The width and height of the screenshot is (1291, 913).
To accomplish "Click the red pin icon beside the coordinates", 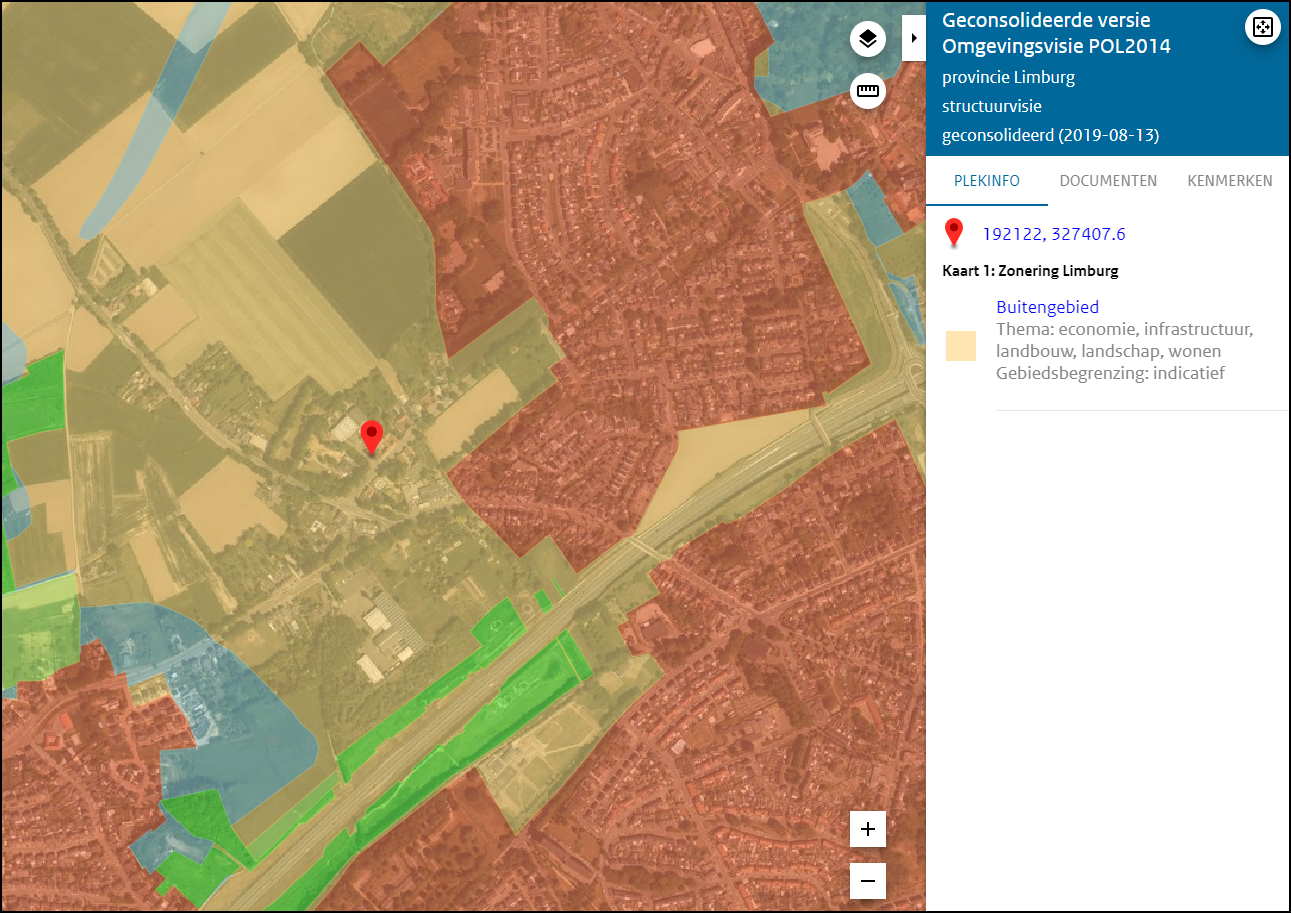I will pyautogui.click(x=954, y=233).
